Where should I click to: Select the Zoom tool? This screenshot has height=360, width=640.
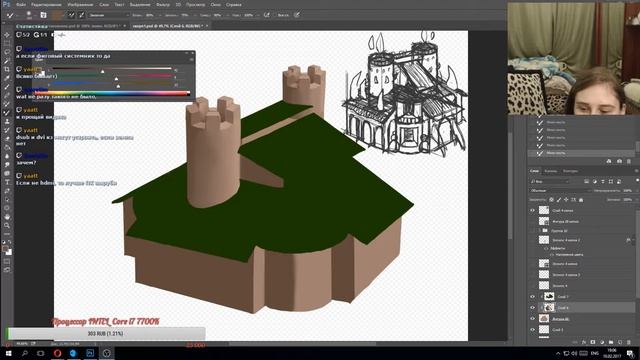pyautogui.click(x=7, y=225)
